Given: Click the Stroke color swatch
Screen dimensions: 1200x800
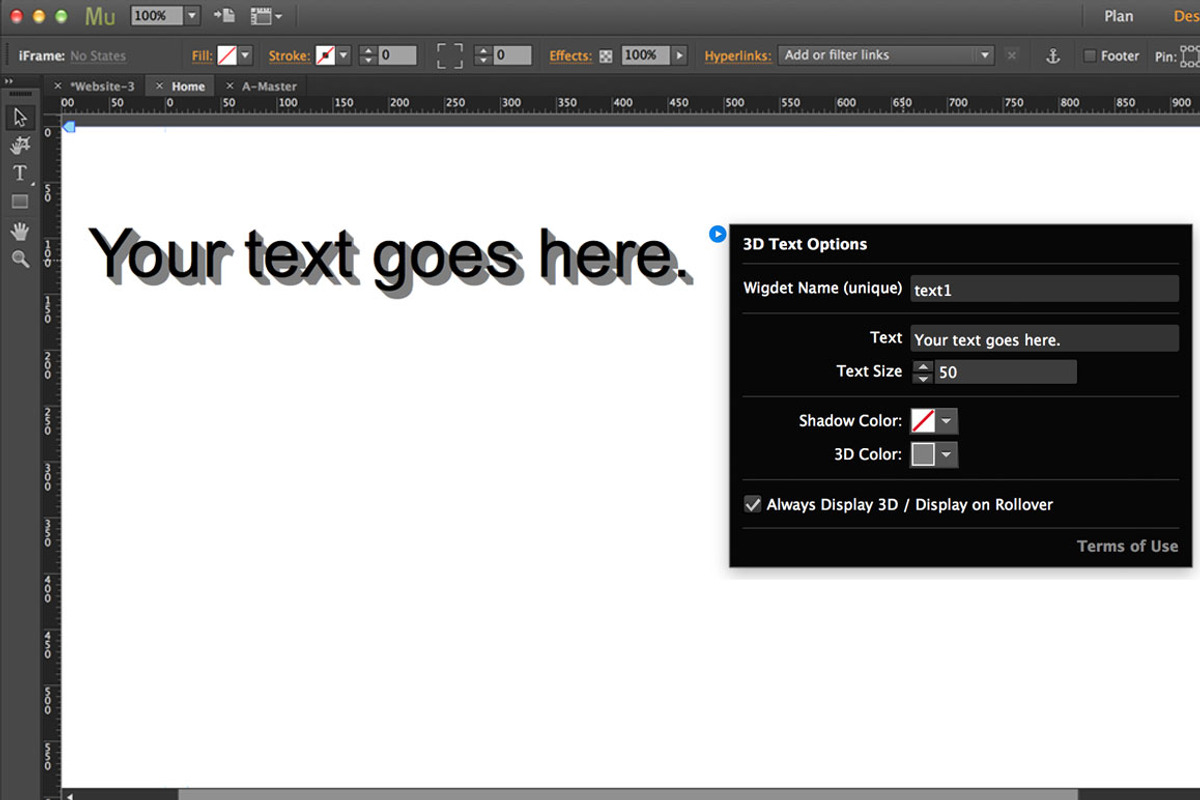Looking at the screenshot, I should 326,56.
